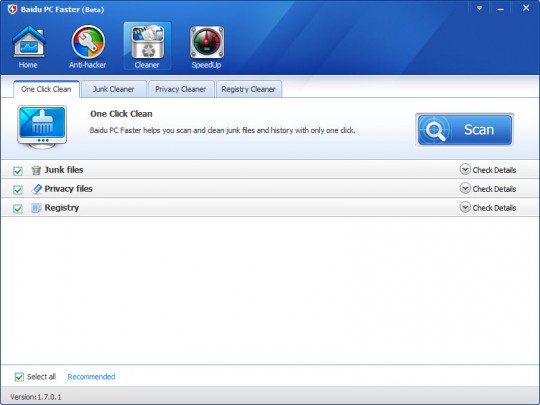The height and width of the screenshot is (405, 540).
Task: Uncheck the Registry checkbox
Action: 18,209
